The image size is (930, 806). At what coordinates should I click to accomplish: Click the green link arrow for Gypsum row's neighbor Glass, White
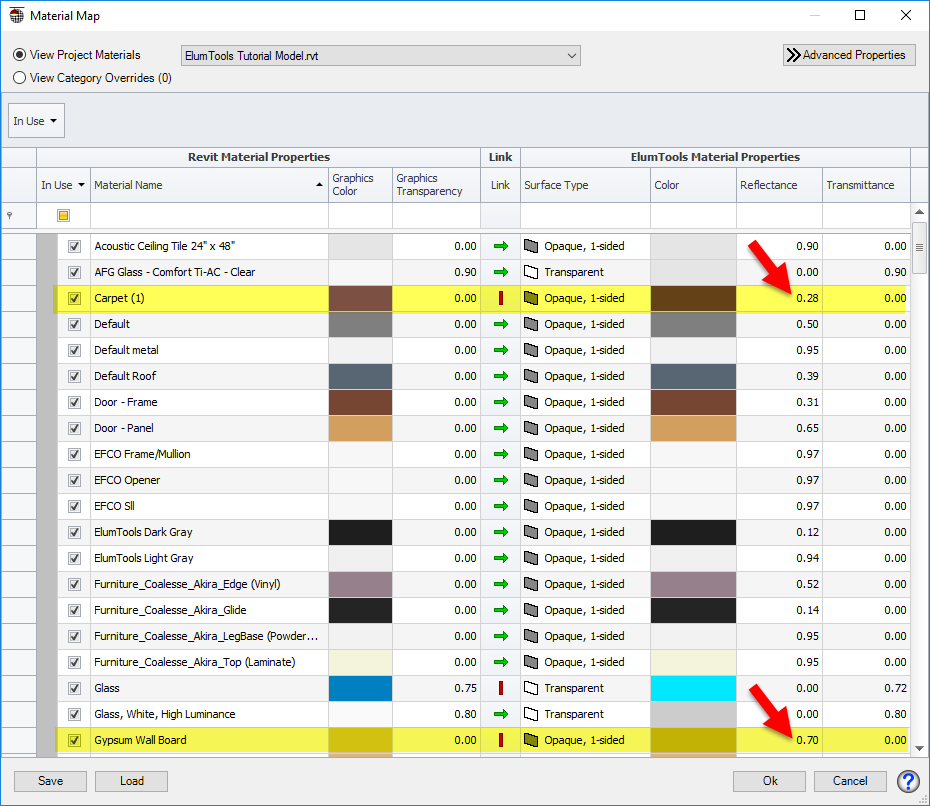pos(499,714)
